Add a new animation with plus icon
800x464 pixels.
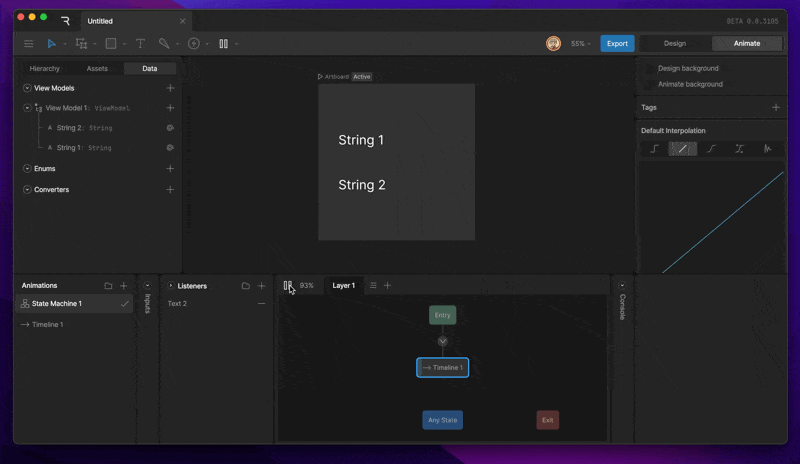(x=123, y=286)
